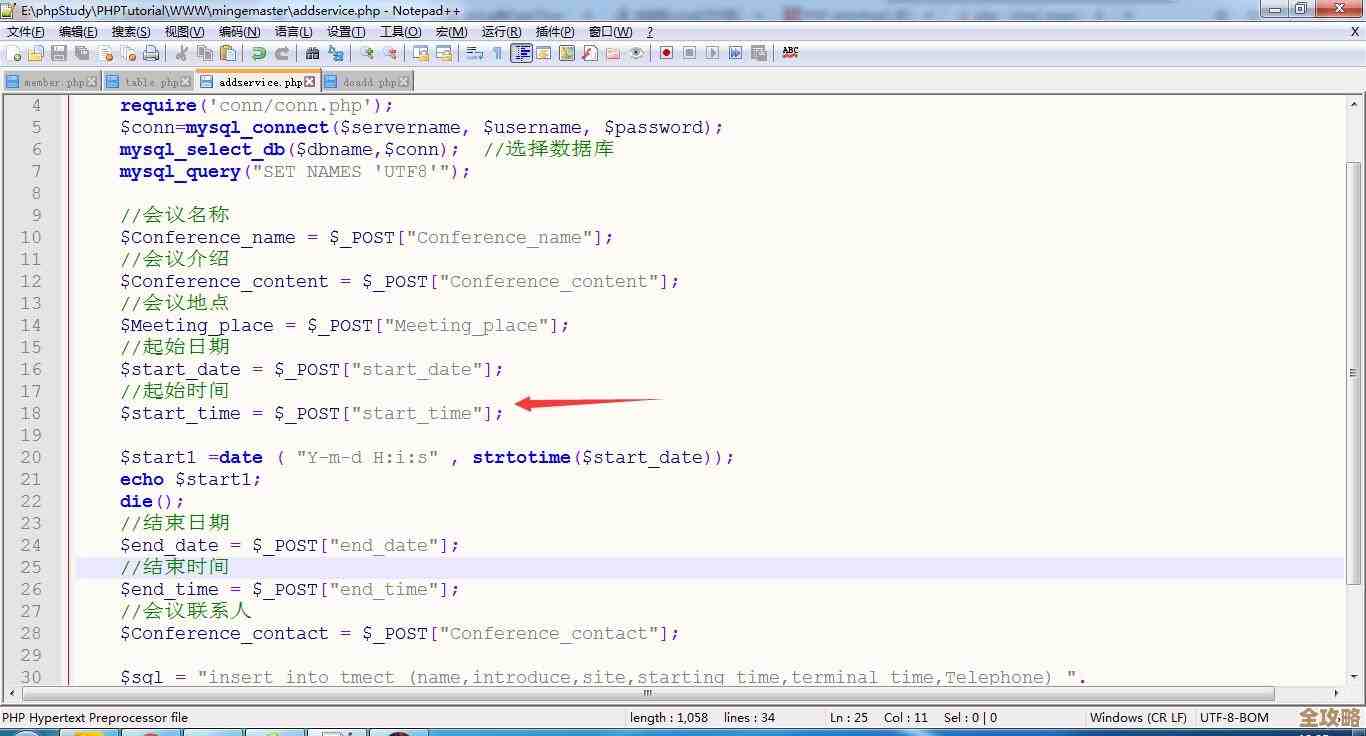Click the vertical scrollbar down arrow
The width and height of the screenshot is (1366, 736).
tap(1354, 675)
